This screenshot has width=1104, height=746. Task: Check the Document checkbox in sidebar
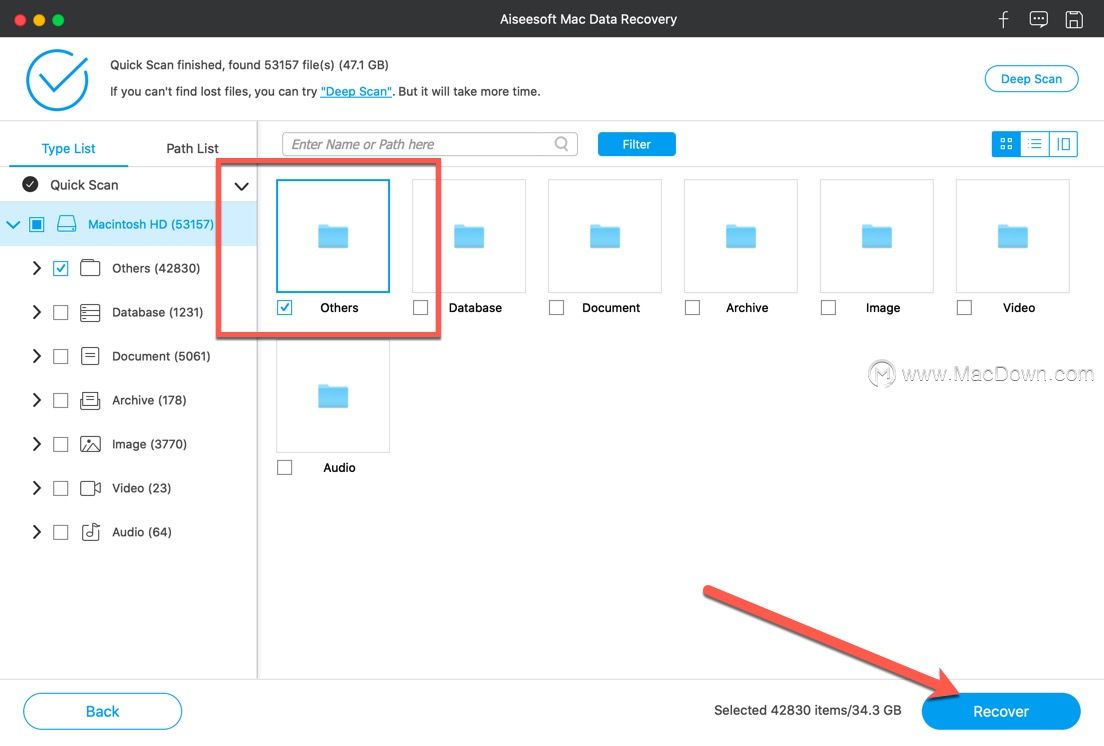(61, 356)
